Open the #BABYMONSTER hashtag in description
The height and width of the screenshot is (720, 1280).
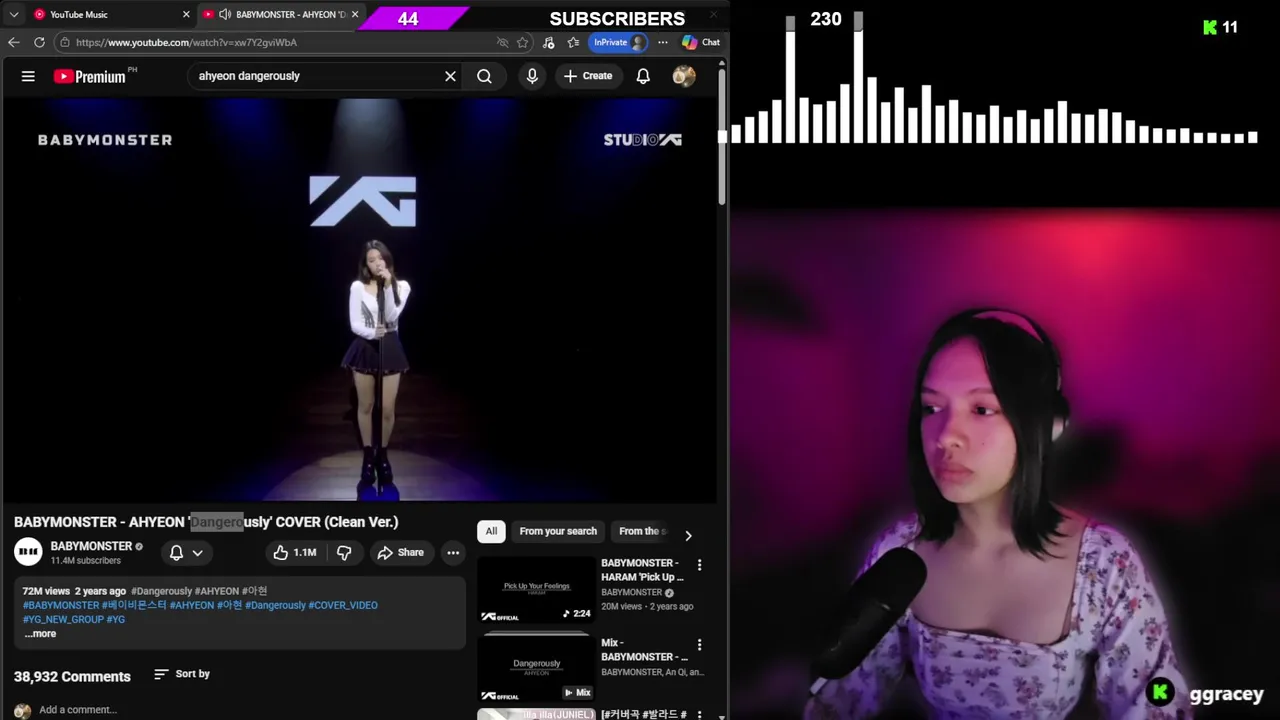pyautogui.click(x=61, y=605)
